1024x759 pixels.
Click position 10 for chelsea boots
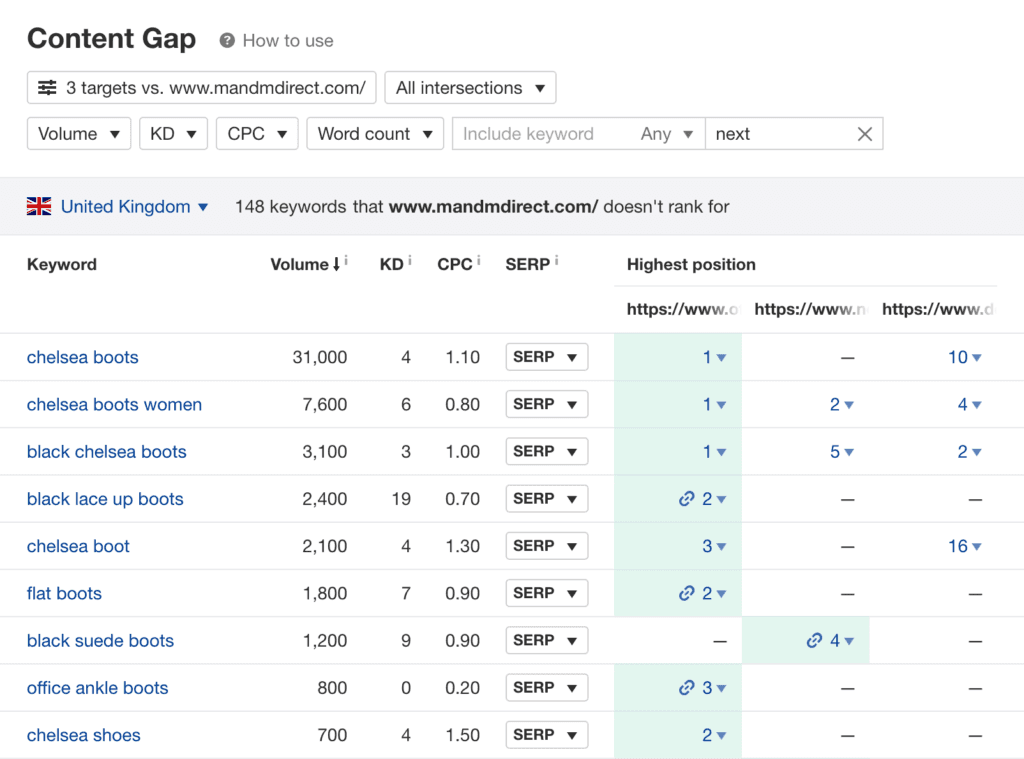(965, 357)
